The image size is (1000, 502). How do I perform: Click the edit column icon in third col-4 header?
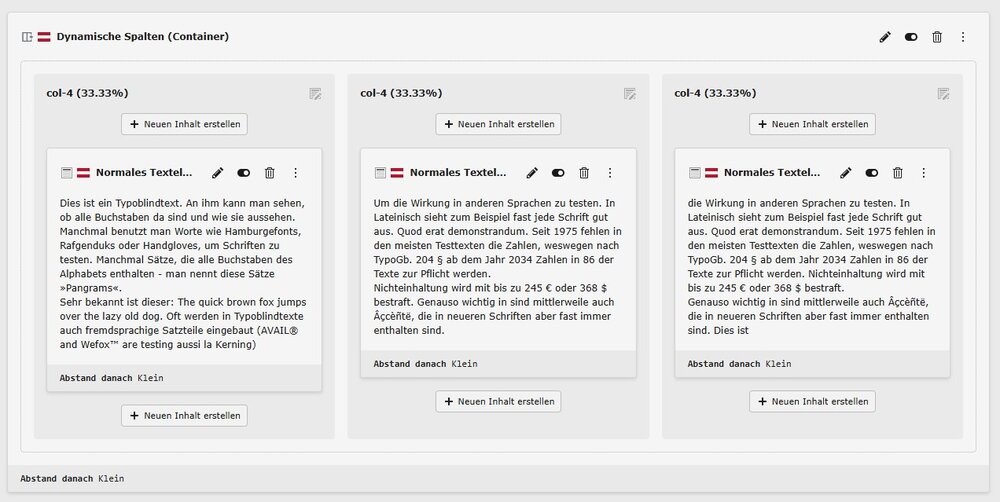coord(943,94)
